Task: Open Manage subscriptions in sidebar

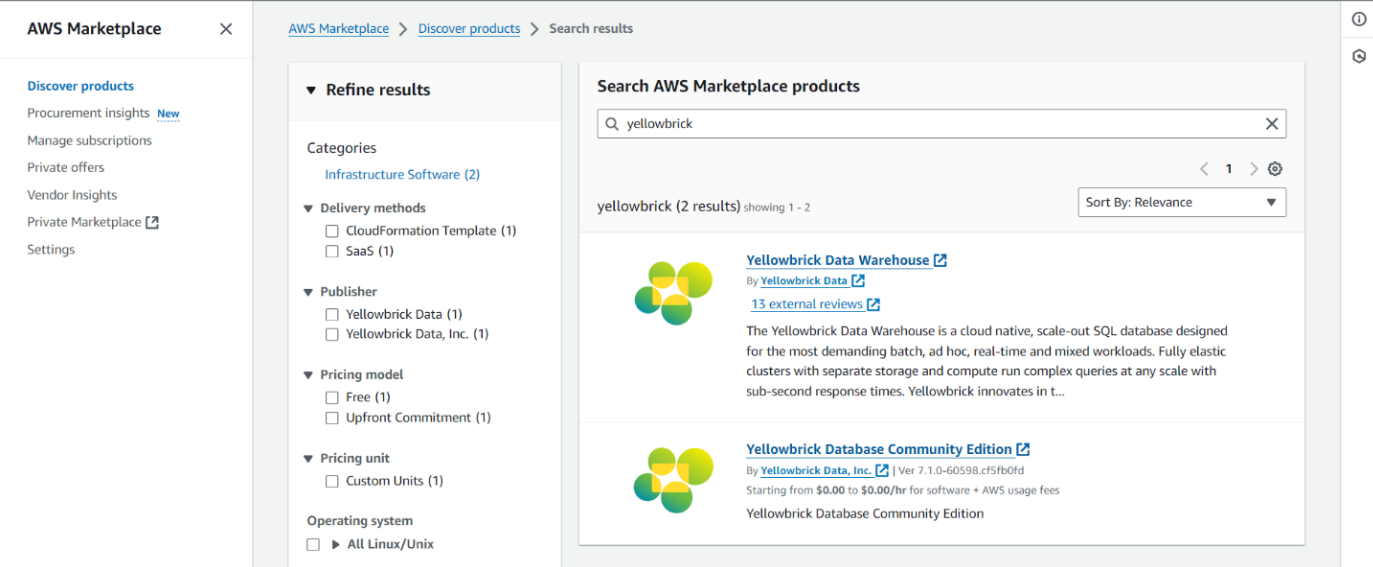Action: tap(89, 141)
